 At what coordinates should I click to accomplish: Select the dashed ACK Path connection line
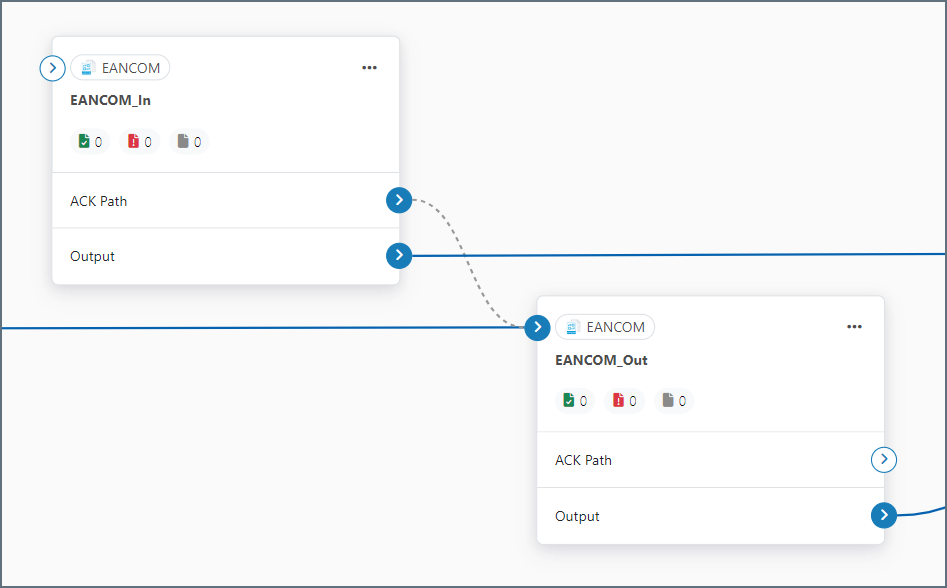coord(467,262)
